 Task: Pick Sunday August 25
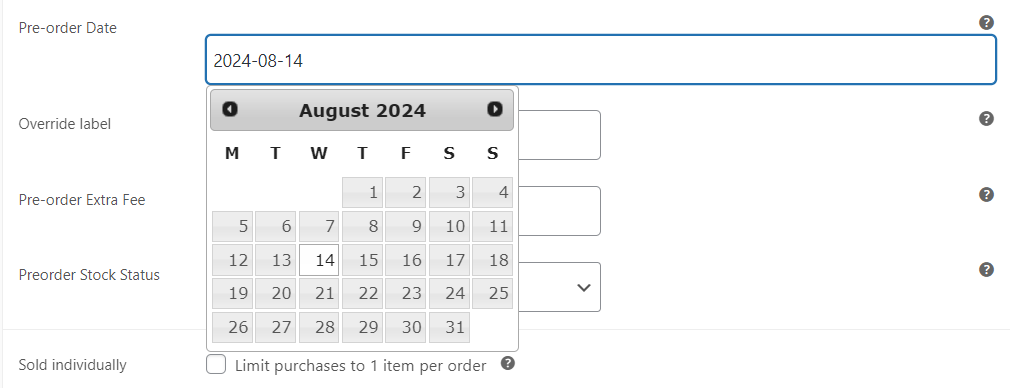point(492,293)
